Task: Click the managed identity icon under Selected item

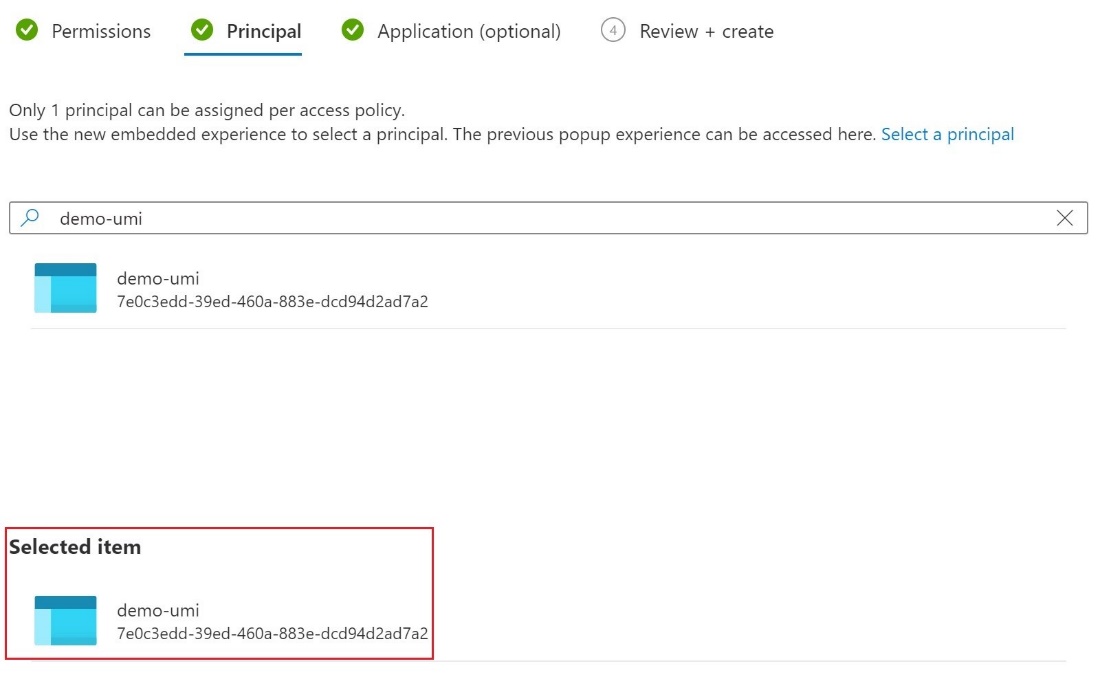Action: 64,620
